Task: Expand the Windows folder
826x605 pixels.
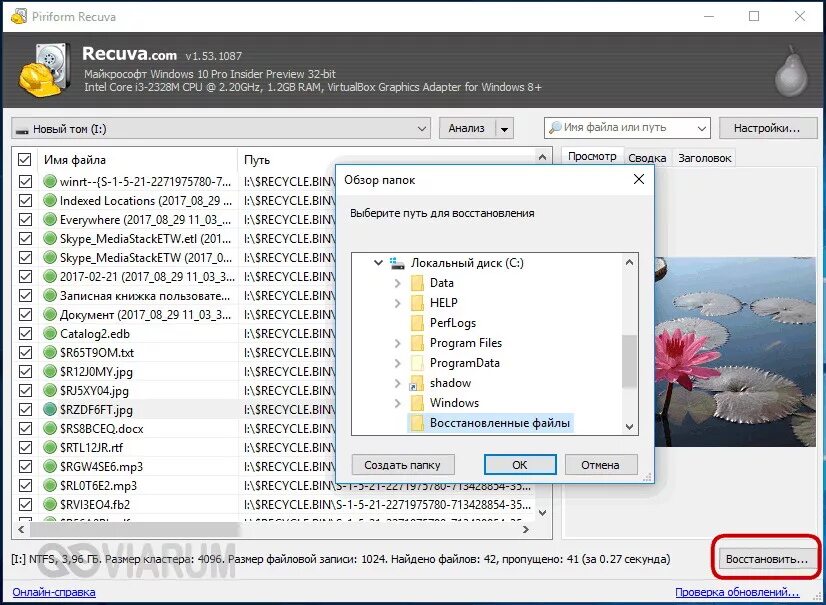Action: click(398, 403)
